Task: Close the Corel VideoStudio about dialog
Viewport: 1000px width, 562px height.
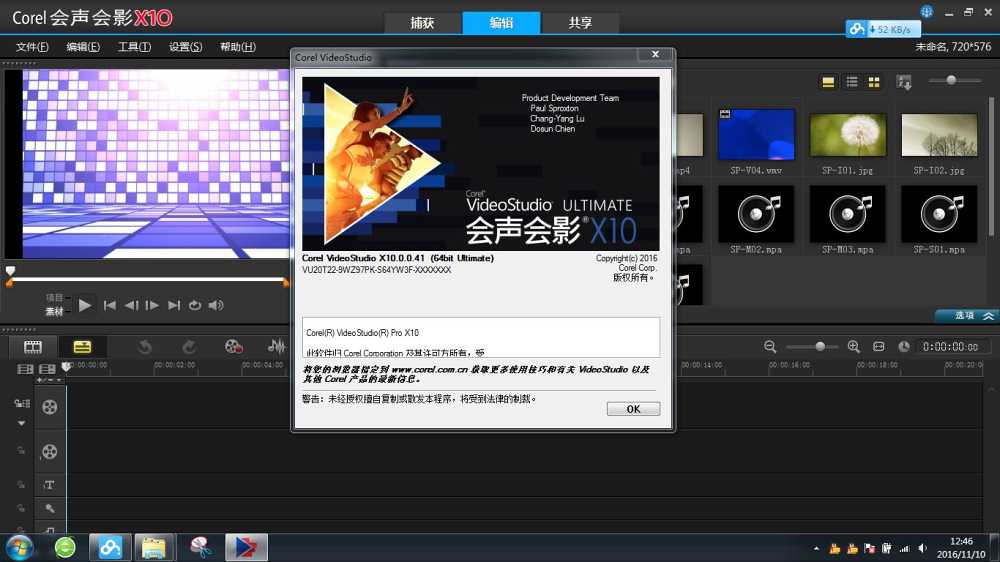Action: [655, 54]
